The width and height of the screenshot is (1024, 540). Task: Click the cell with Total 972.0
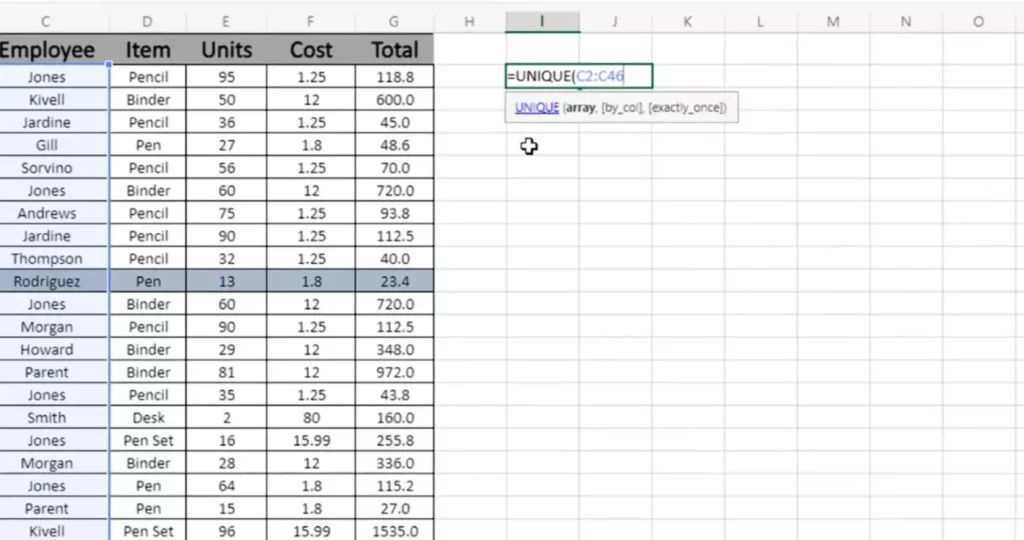click(394, 373)
